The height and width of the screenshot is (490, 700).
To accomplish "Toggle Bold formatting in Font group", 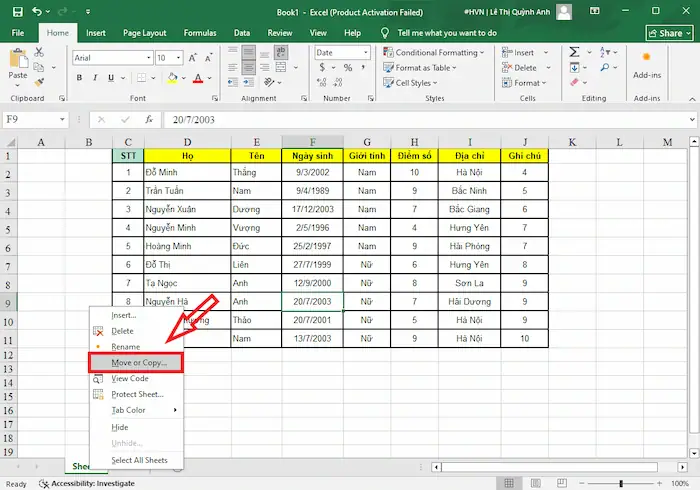I will pos(79,78).
